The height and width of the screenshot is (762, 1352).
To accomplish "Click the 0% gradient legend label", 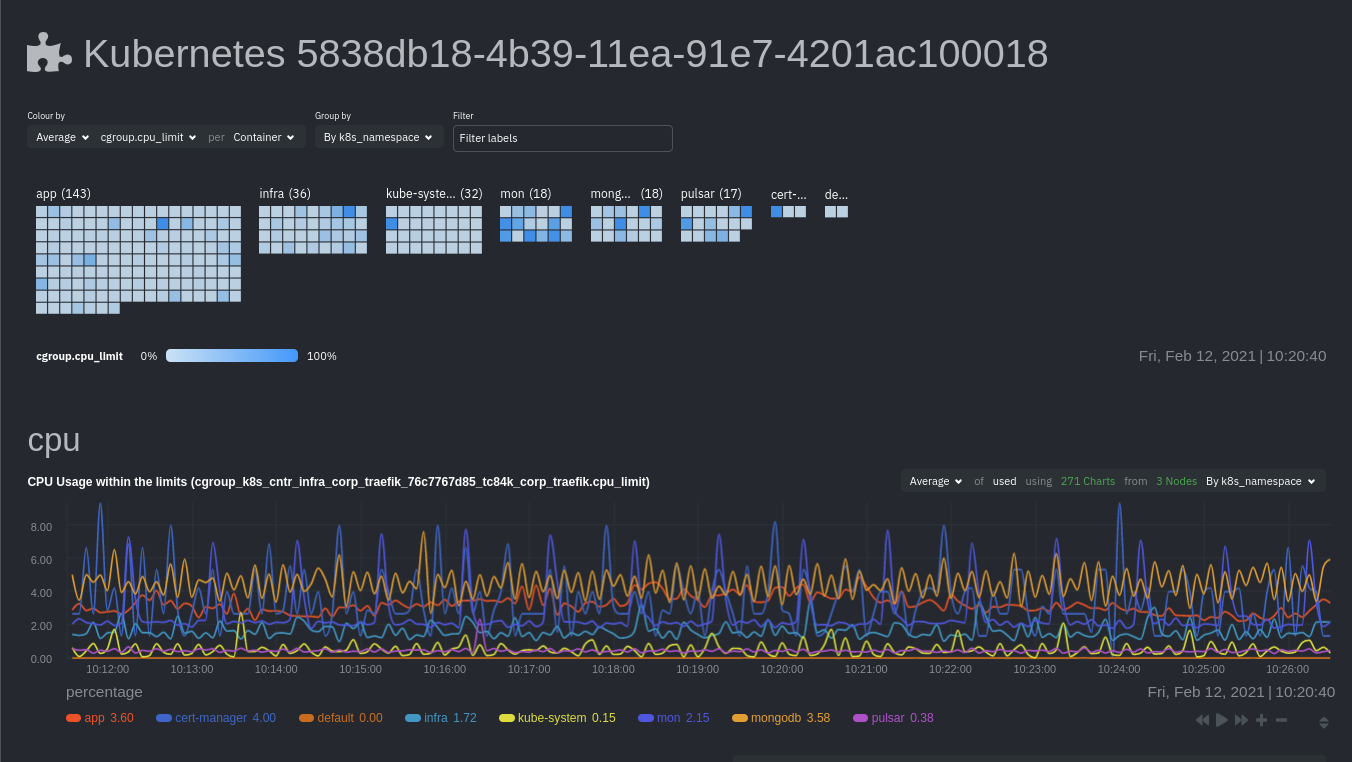I will coord(149,356).
